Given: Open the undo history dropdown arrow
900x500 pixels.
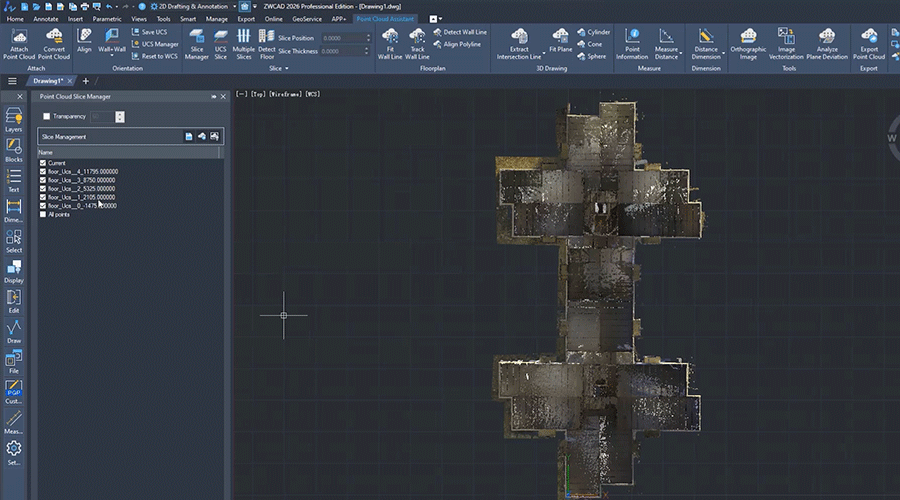Looking at the screenshot, I should [x=117, y=6].
